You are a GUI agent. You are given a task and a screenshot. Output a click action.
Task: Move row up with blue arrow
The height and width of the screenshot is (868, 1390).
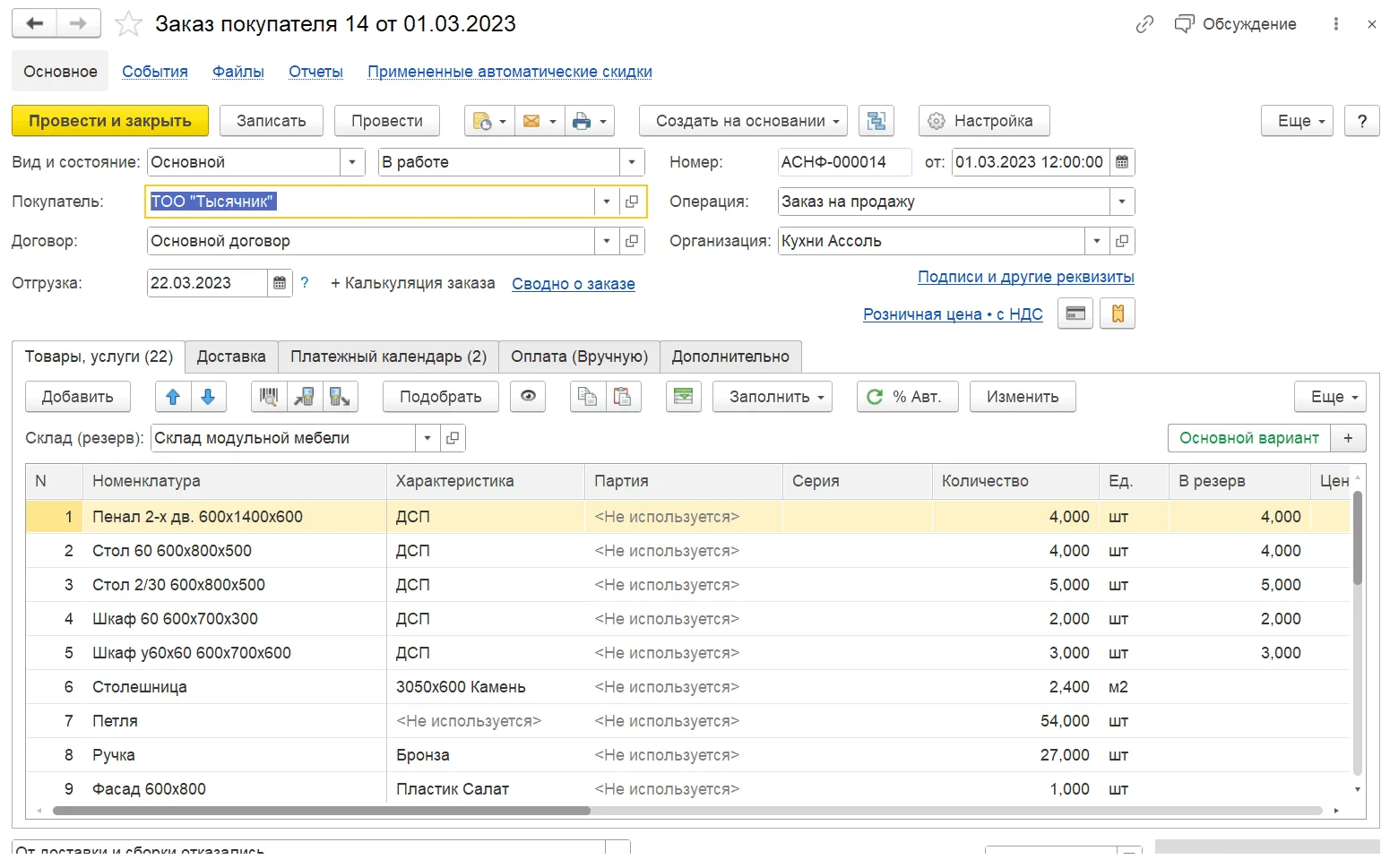point(173,397)
